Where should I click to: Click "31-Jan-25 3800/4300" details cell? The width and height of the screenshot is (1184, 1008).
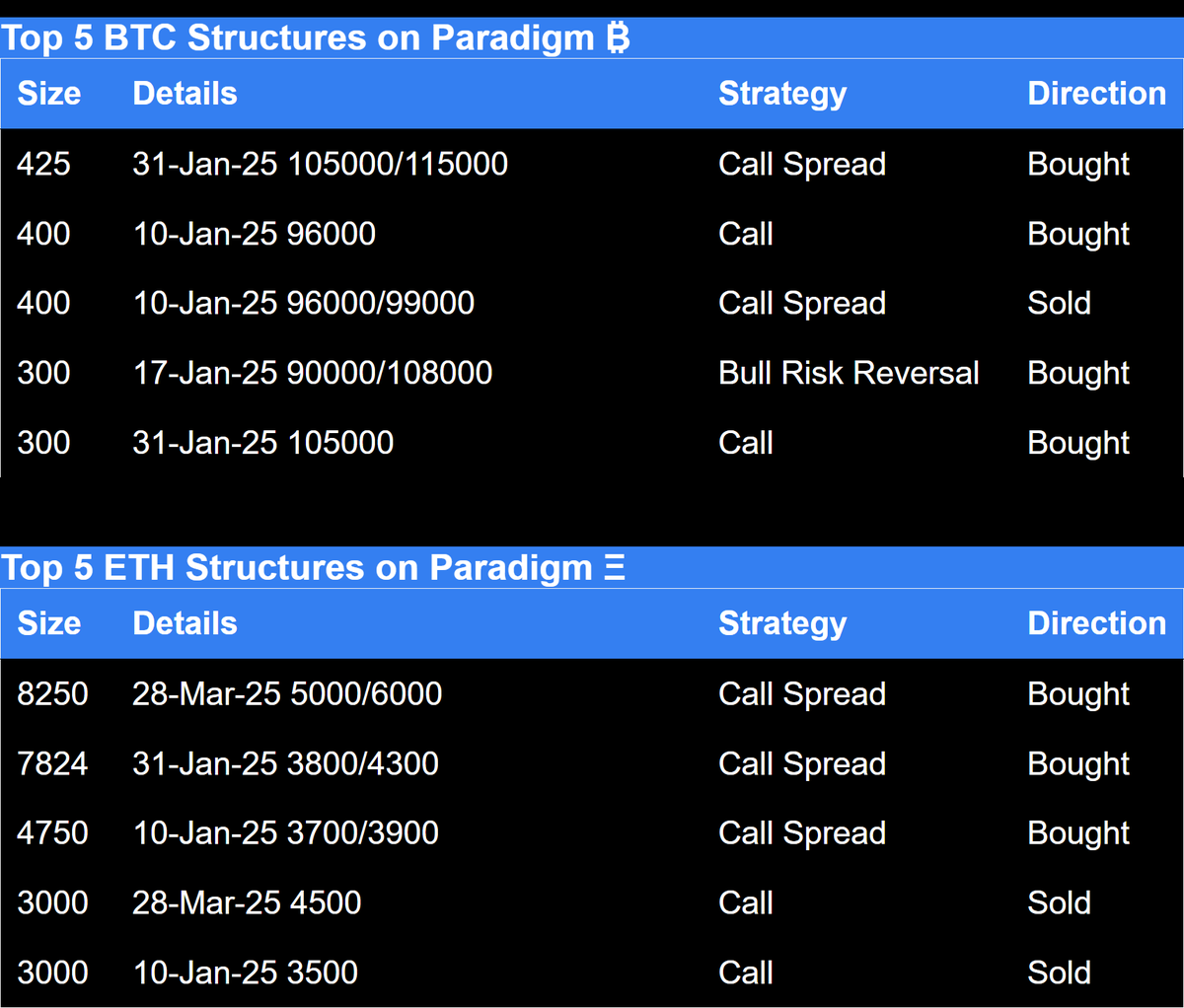pyautogui.click(x=285, y=763)
